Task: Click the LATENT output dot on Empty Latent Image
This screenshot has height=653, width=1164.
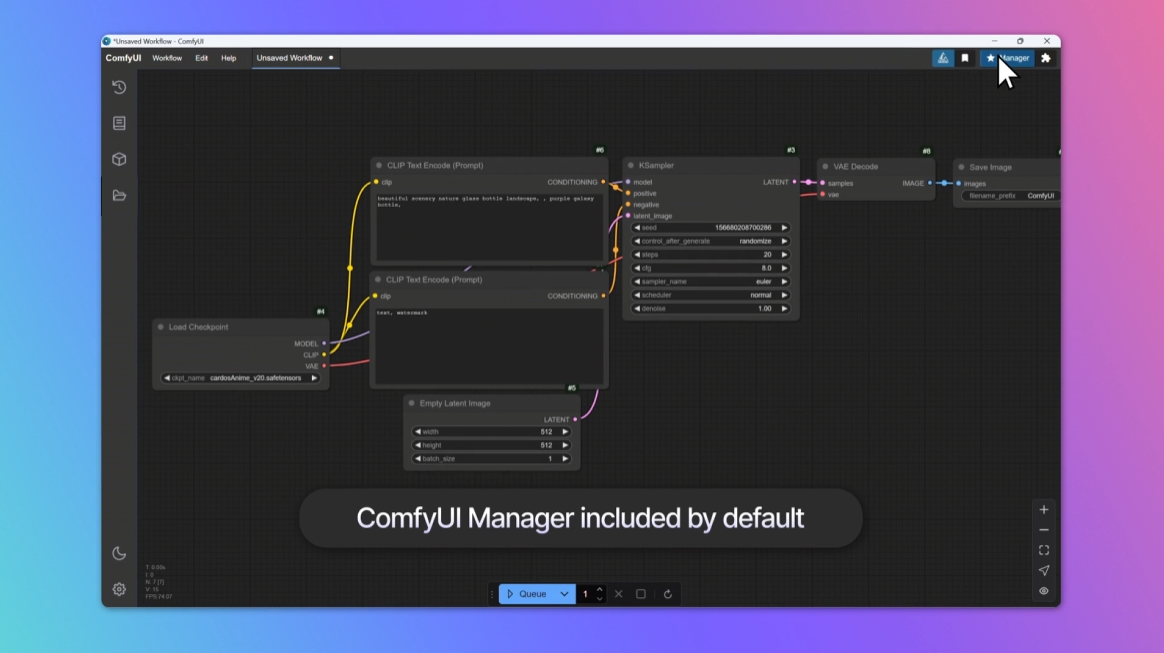Action: 575,420
